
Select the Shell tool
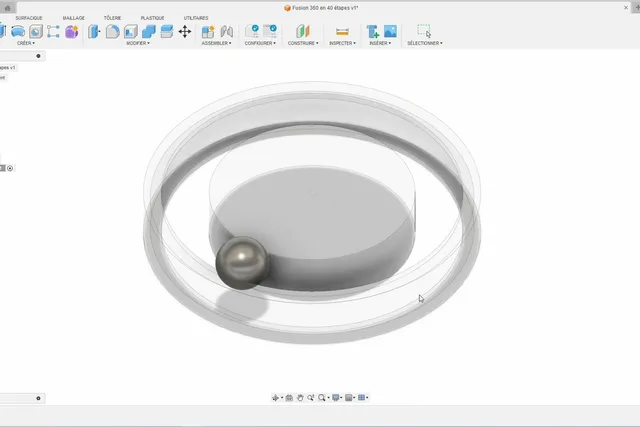pyautogui.click(x=131, y=32)
